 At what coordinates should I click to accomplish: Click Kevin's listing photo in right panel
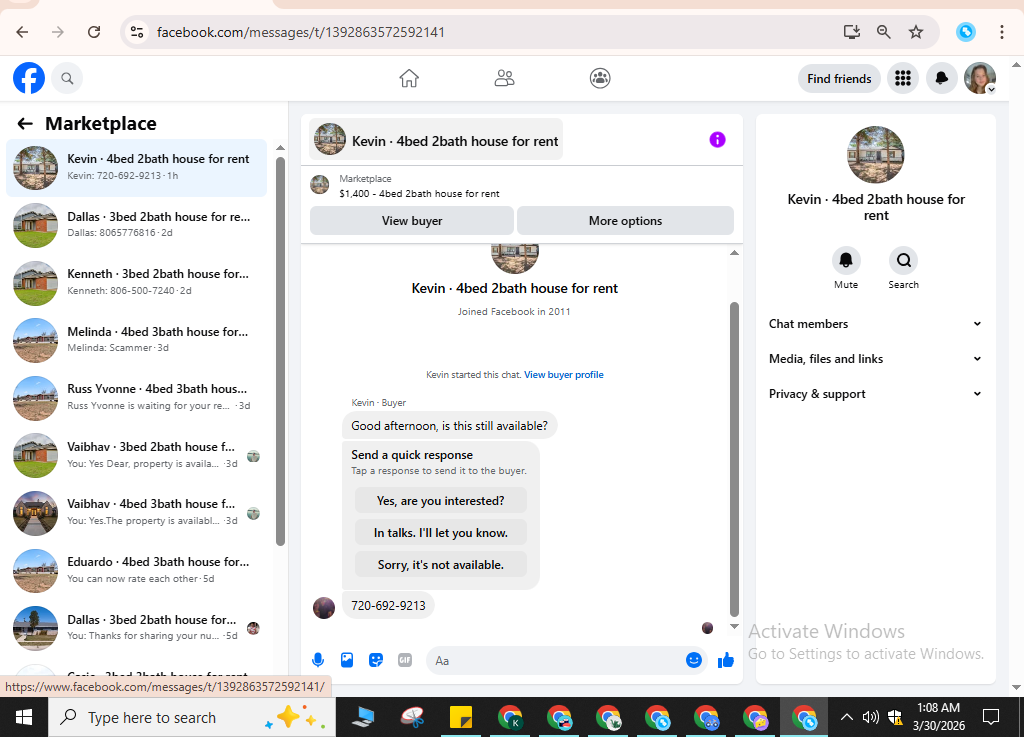pos(875,155)
